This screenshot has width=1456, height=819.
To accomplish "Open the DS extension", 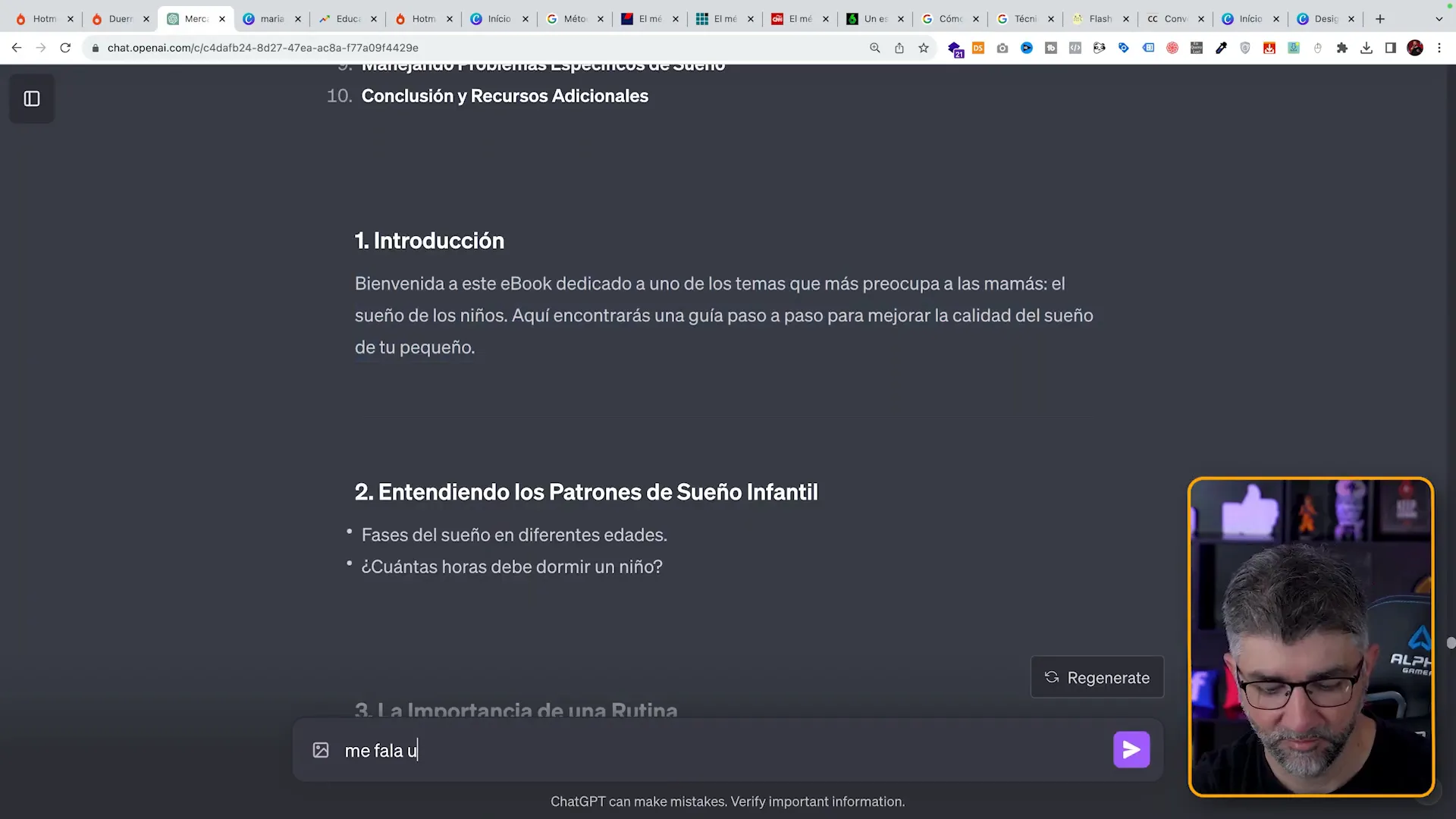I will click(x=978, y=48).
